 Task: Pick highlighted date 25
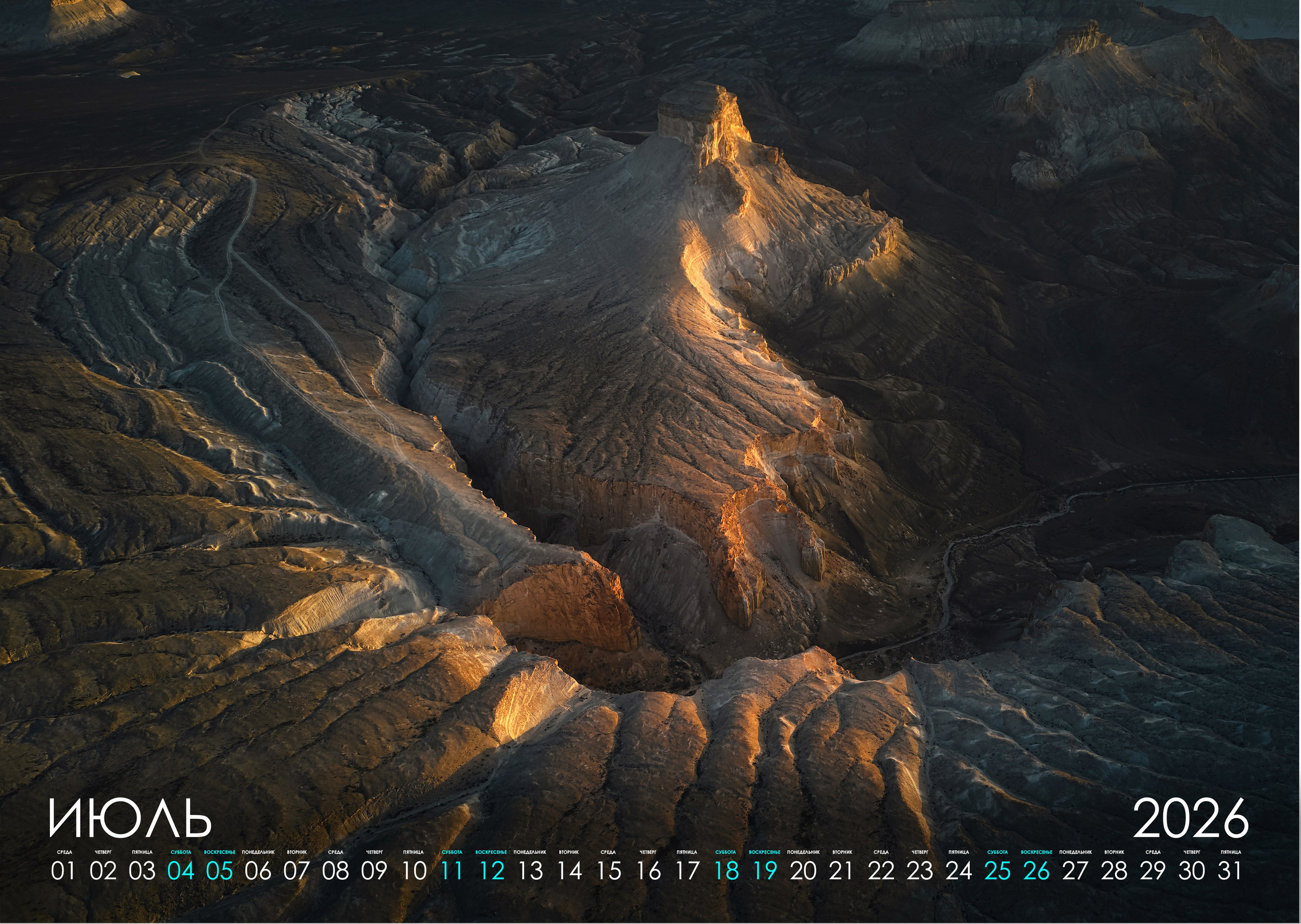pos(997,871)
